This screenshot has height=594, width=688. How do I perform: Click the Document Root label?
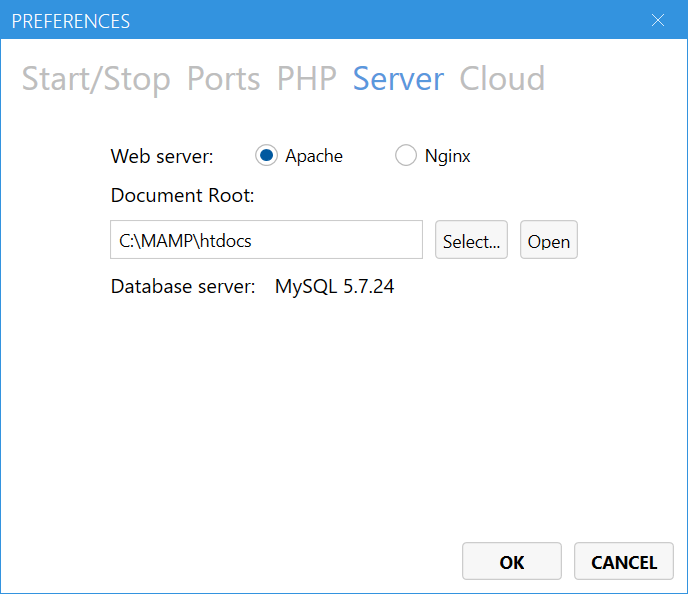(183, 195)
